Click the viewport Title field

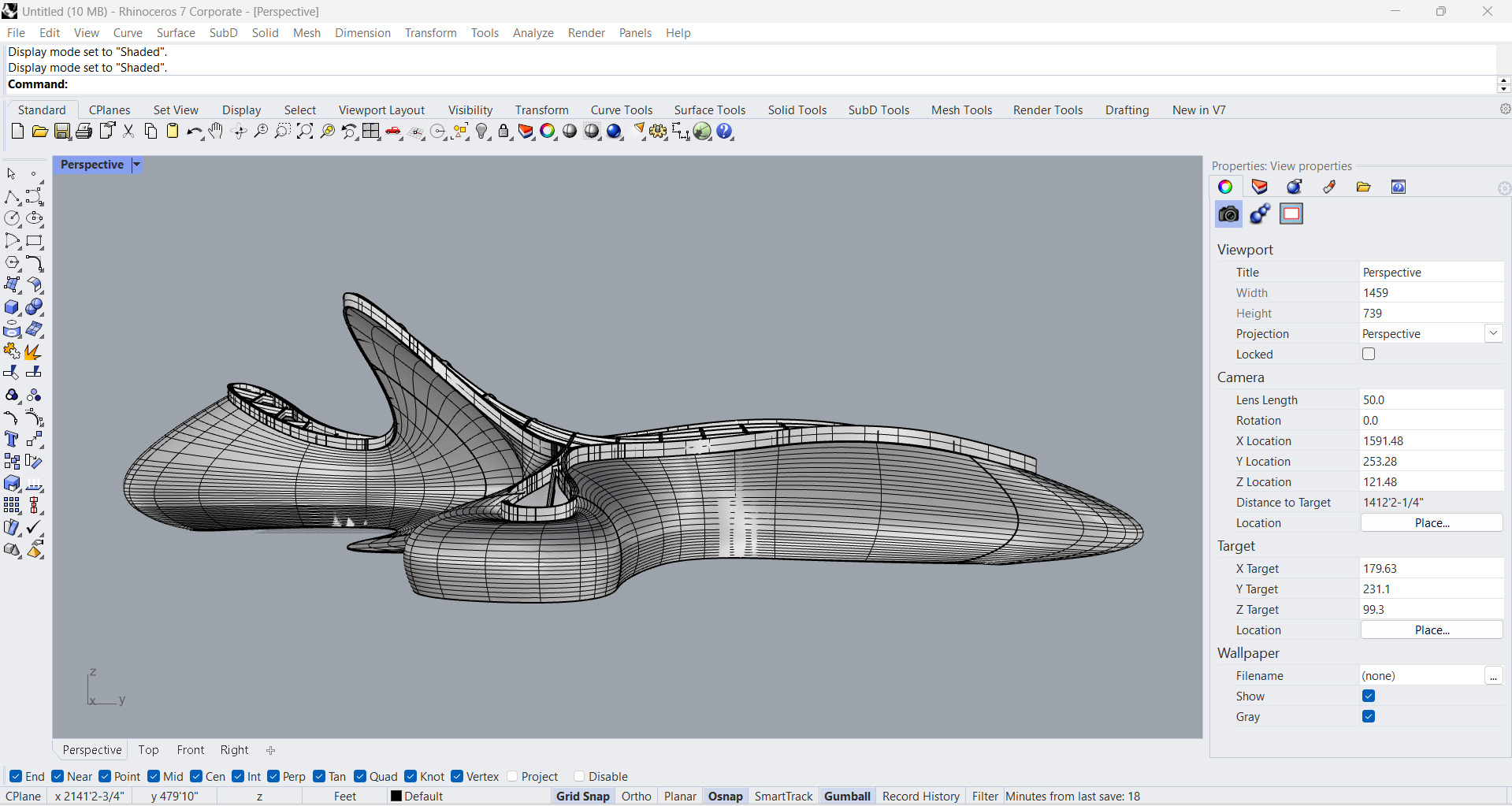pos(1432,273)
